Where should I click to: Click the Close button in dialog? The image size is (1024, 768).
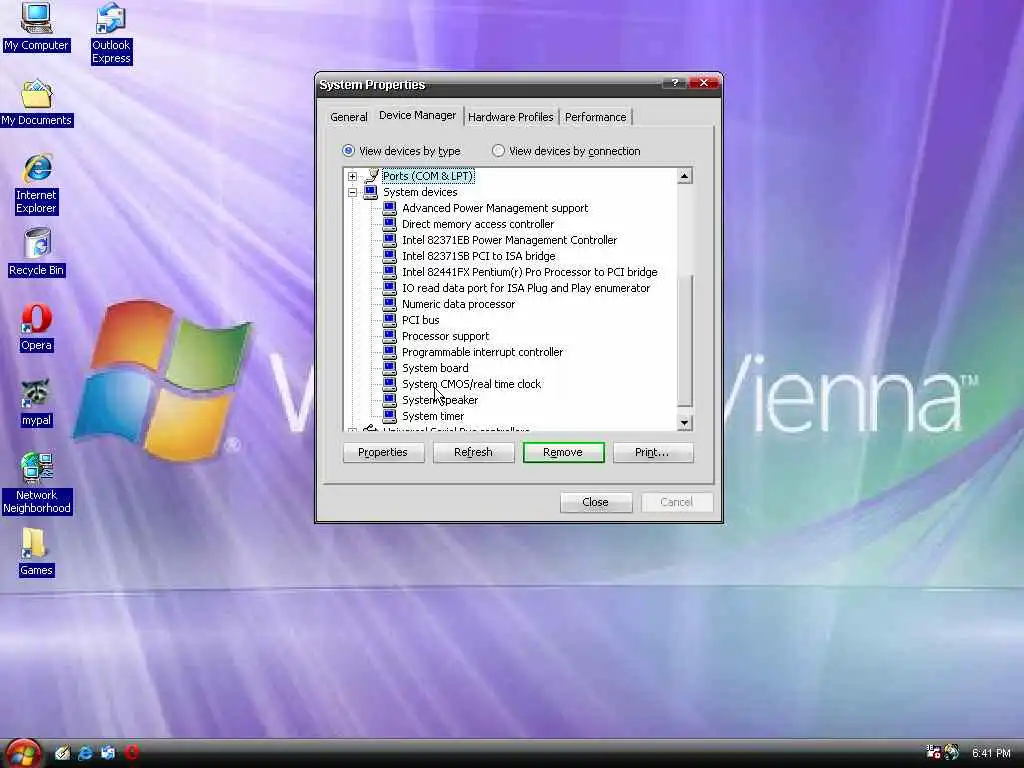(x=596, y=502)
